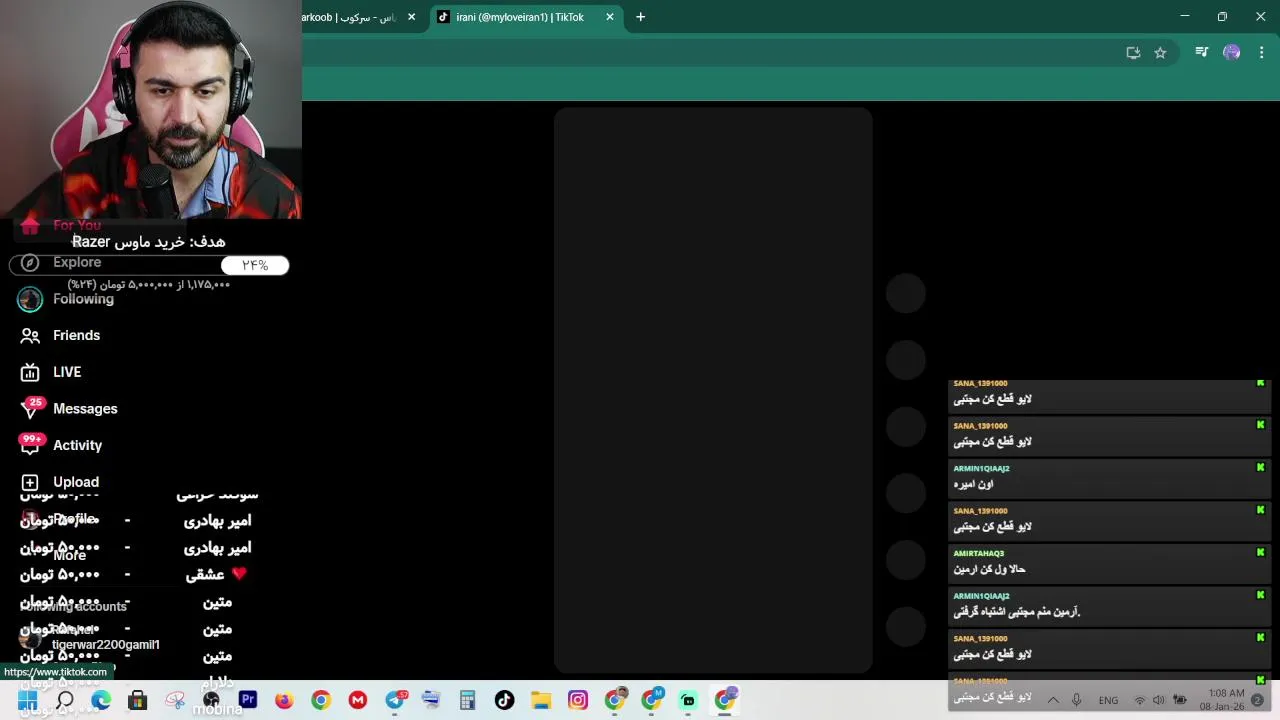Open Wi-Fi network tray icon
The image size is (1280, 720).
click(1139, 700)
